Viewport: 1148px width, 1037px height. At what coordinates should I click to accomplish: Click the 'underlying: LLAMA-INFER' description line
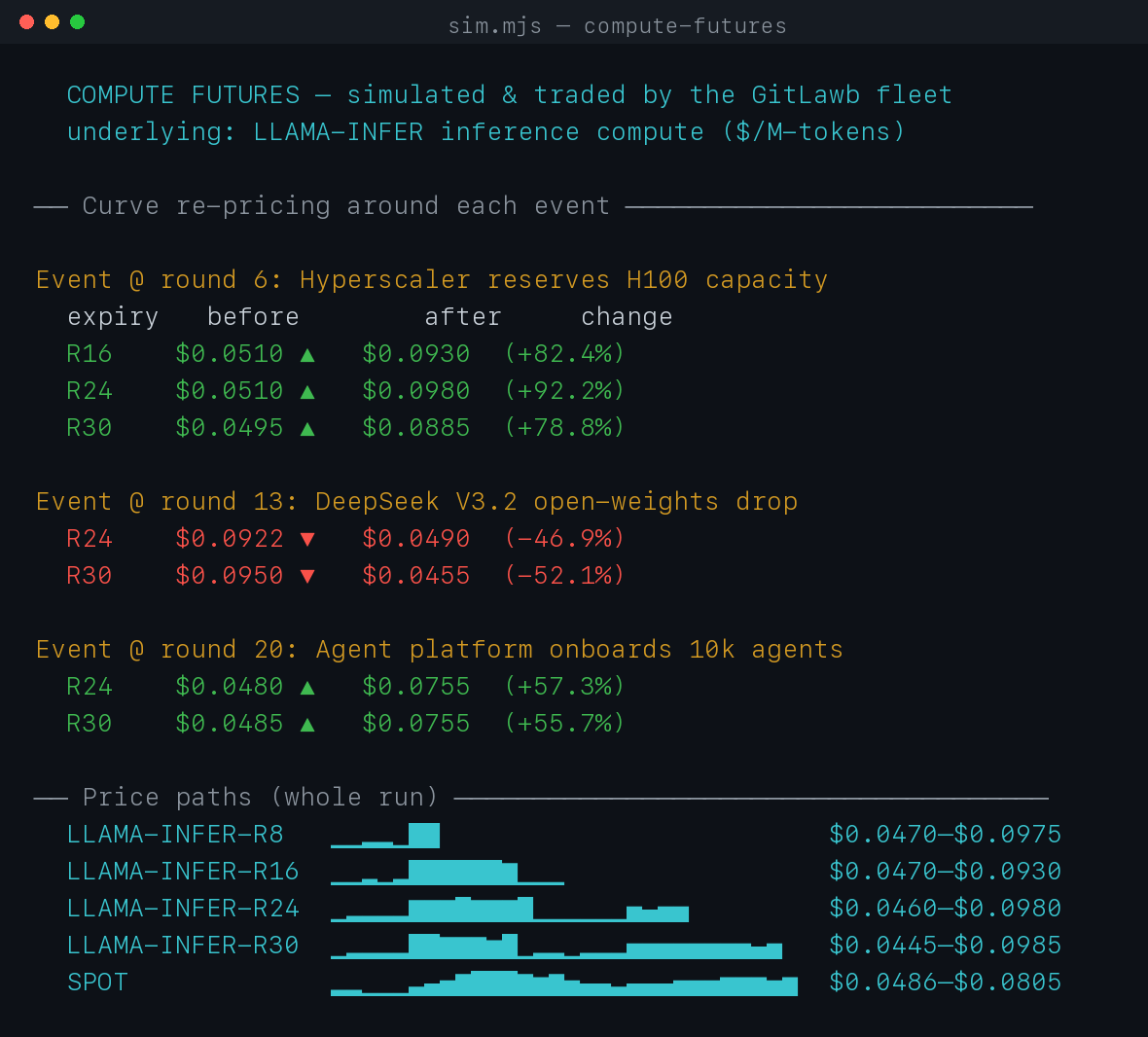click(x=486, y=132)
